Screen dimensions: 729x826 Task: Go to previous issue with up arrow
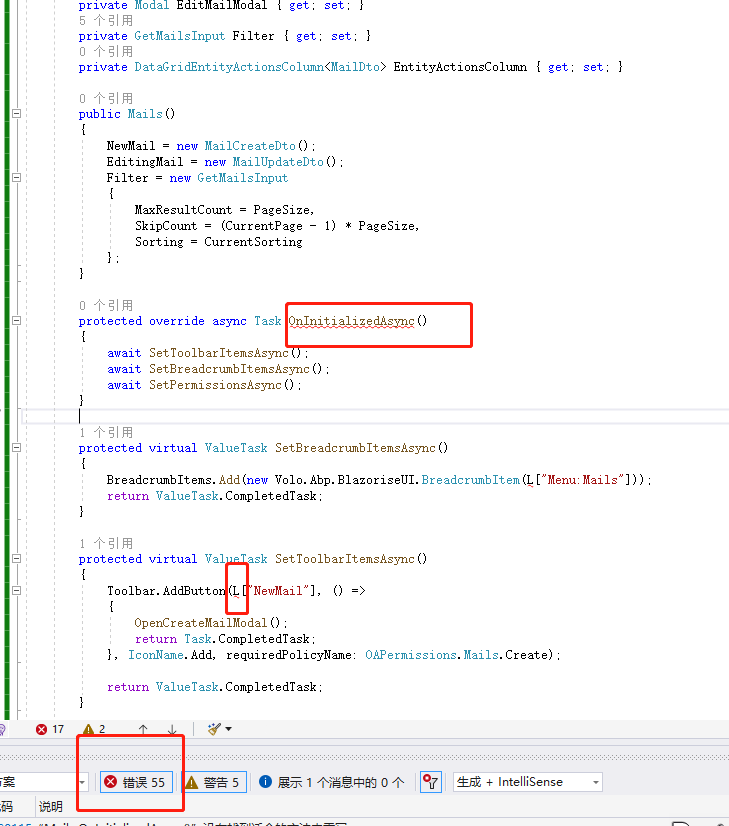click(x=143, y=729)
